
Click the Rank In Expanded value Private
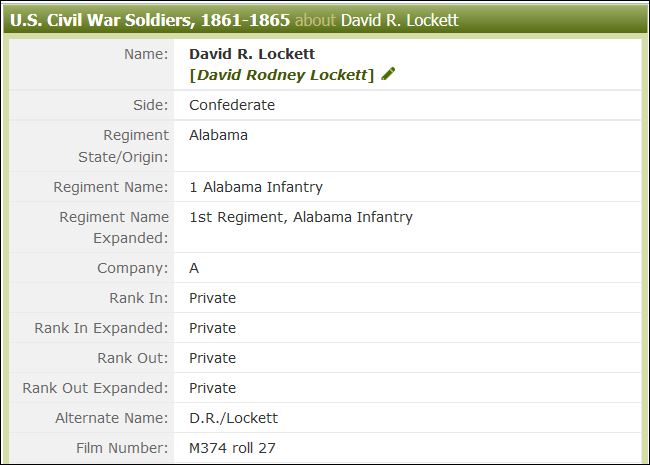[x=212, y=328]
